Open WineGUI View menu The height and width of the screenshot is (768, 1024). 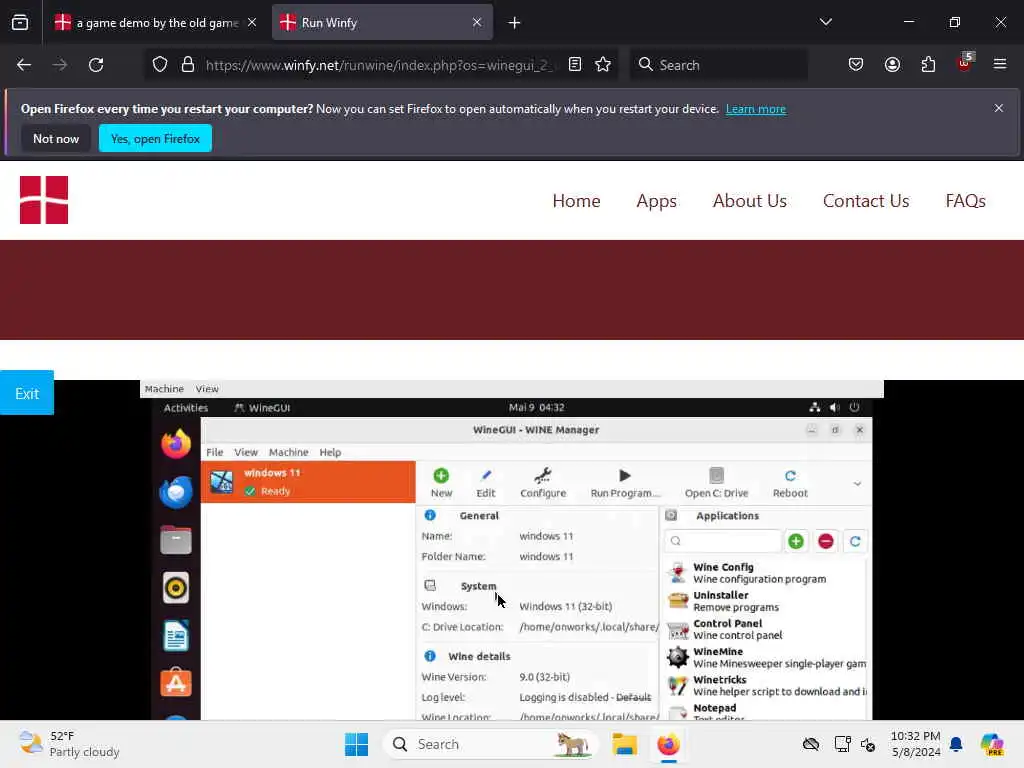246,452
